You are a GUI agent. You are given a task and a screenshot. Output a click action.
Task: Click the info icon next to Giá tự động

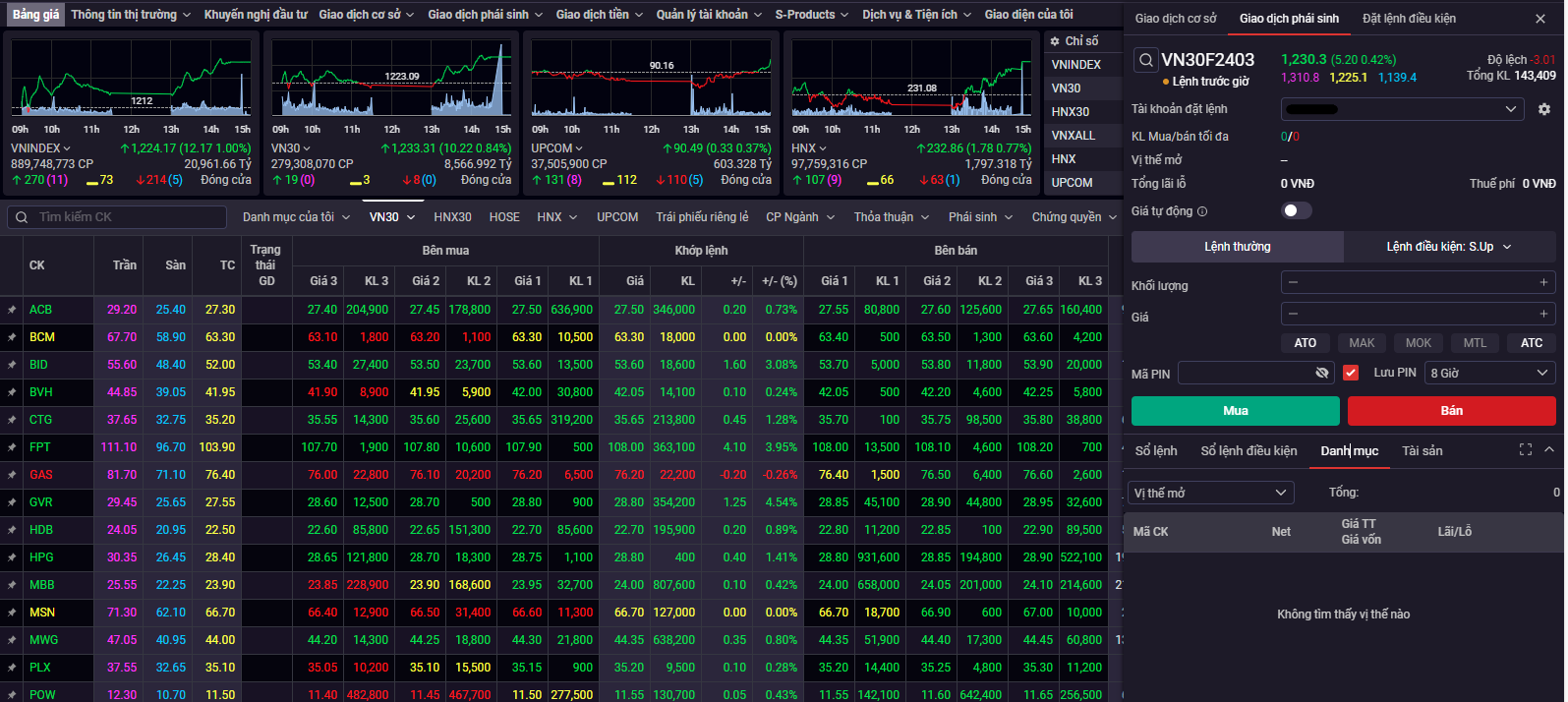tap(1202, 211)
